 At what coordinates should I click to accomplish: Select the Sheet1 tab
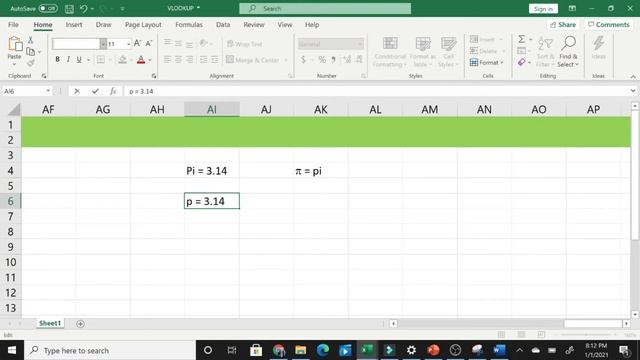click(50, 323)
